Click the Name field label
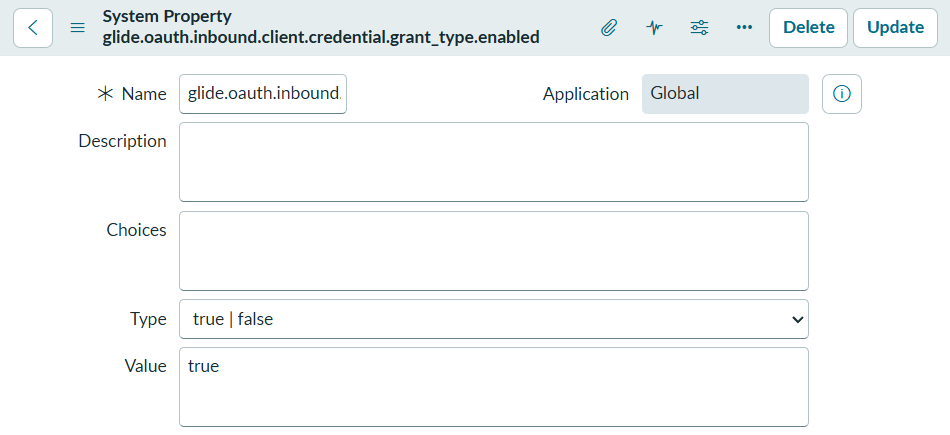This screenshot has width=950, height=435. tap(144, 94)
